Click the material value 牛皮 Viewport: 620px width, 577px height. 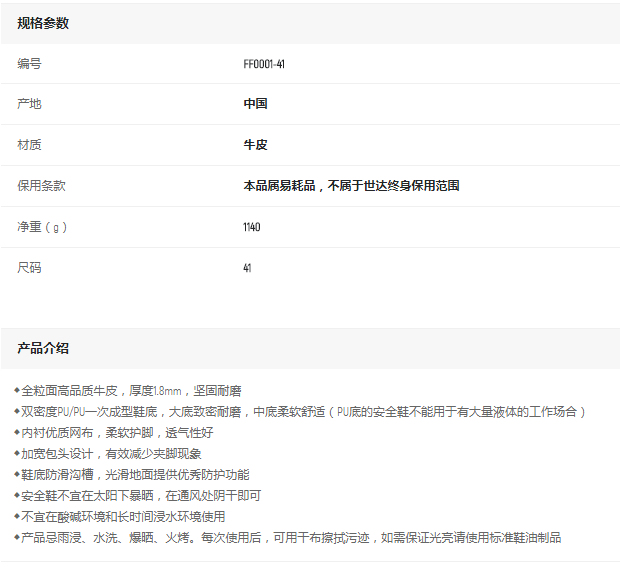[x=255, y=145]
